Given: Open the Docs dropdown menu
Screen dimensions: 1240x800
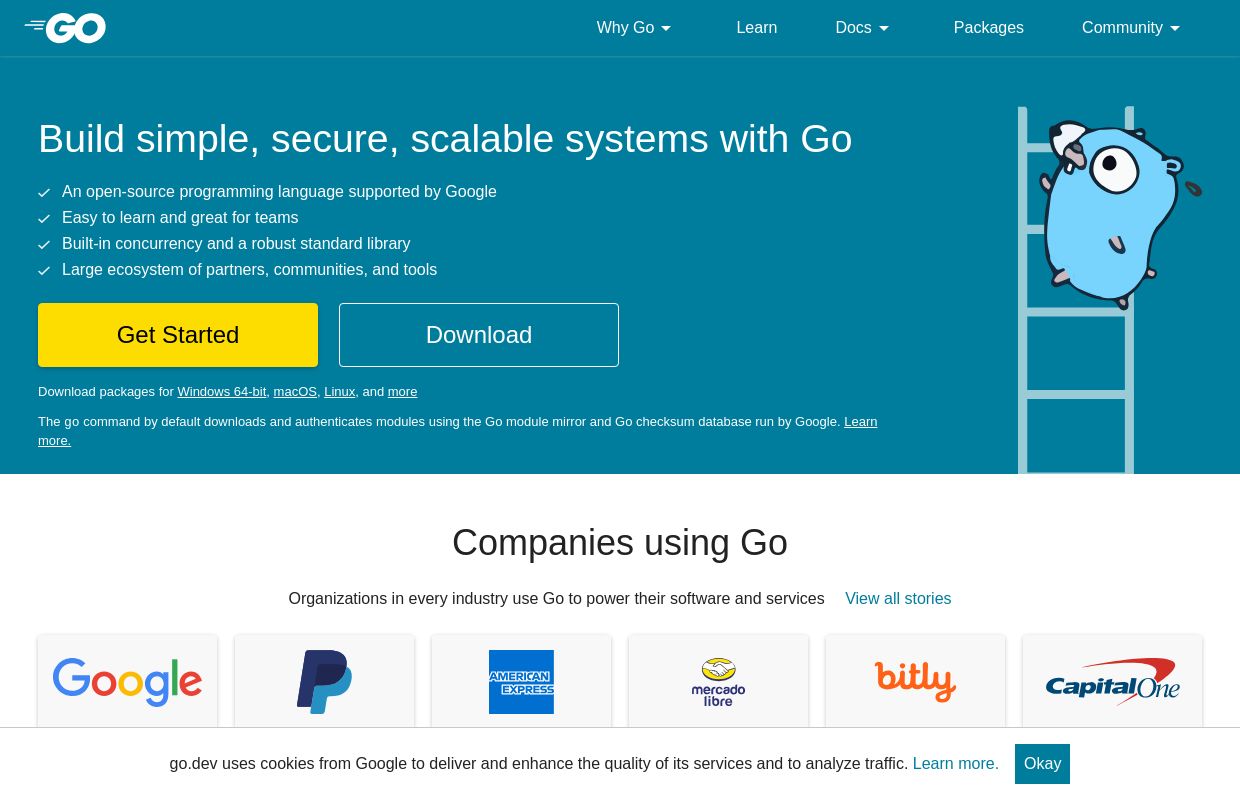Looking at the screenshot, I should point(861,28).
